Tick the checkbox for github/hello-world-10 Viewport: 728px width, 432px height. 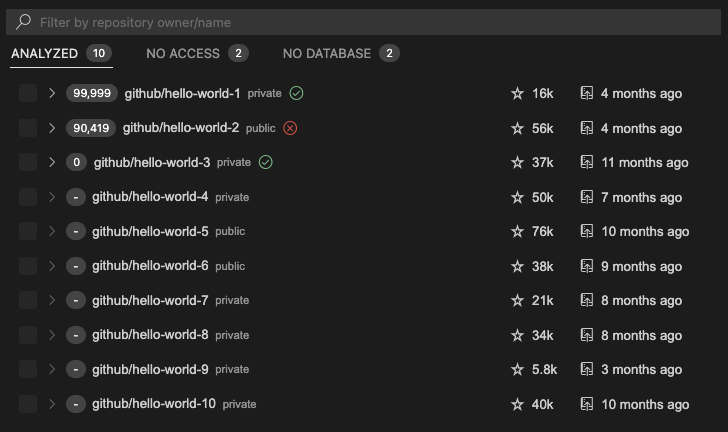click(x=28, y=404)
